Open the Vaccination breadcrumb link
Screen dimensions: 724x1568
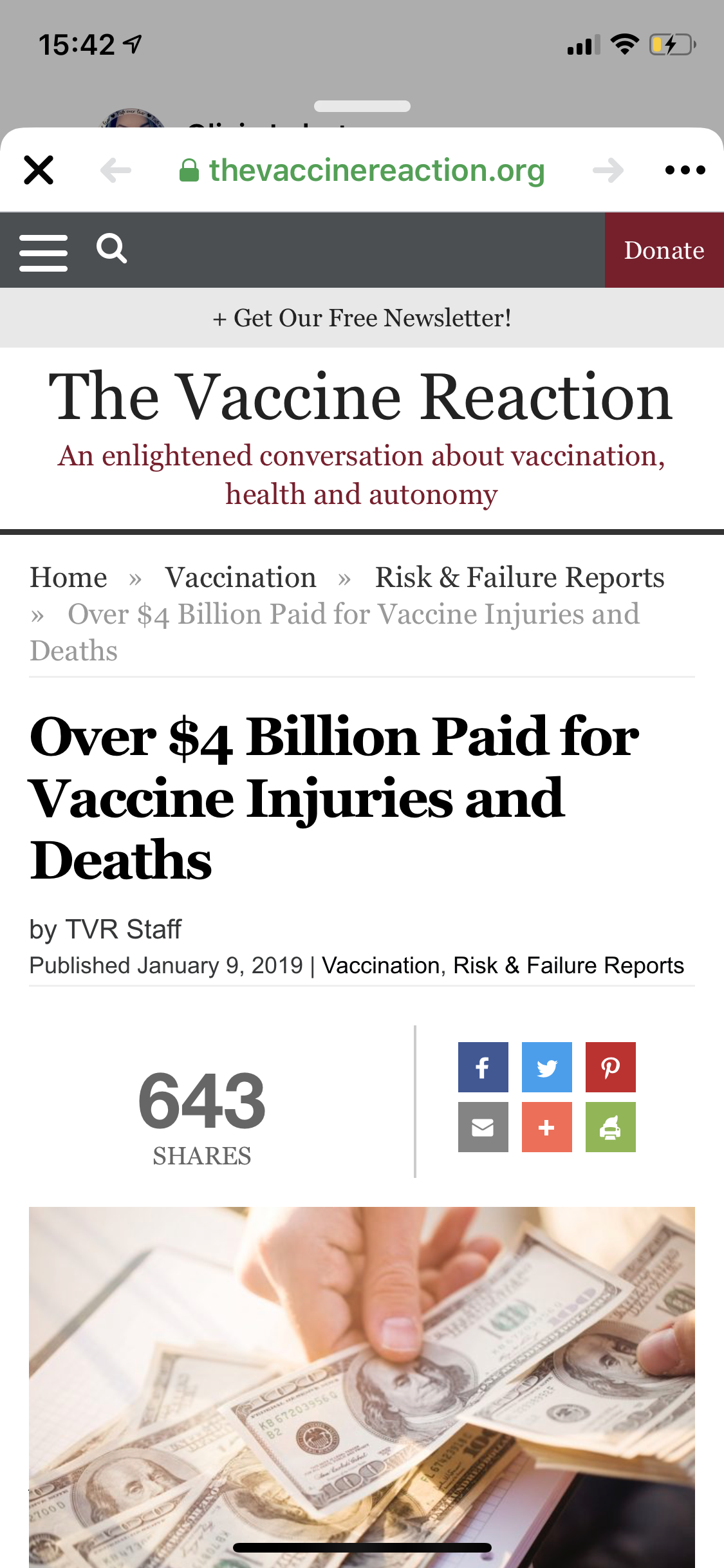point(241,577)
